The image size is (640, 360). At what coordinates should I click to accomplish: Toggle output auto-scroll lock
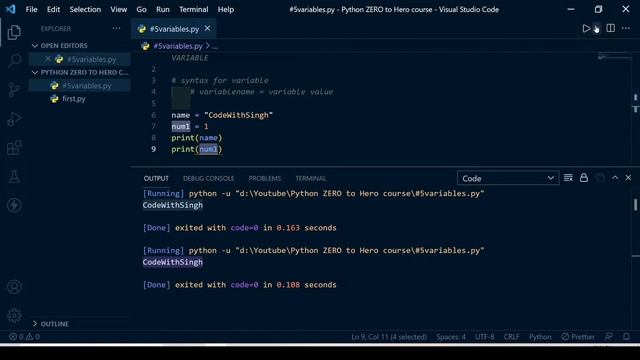point(584,178)
